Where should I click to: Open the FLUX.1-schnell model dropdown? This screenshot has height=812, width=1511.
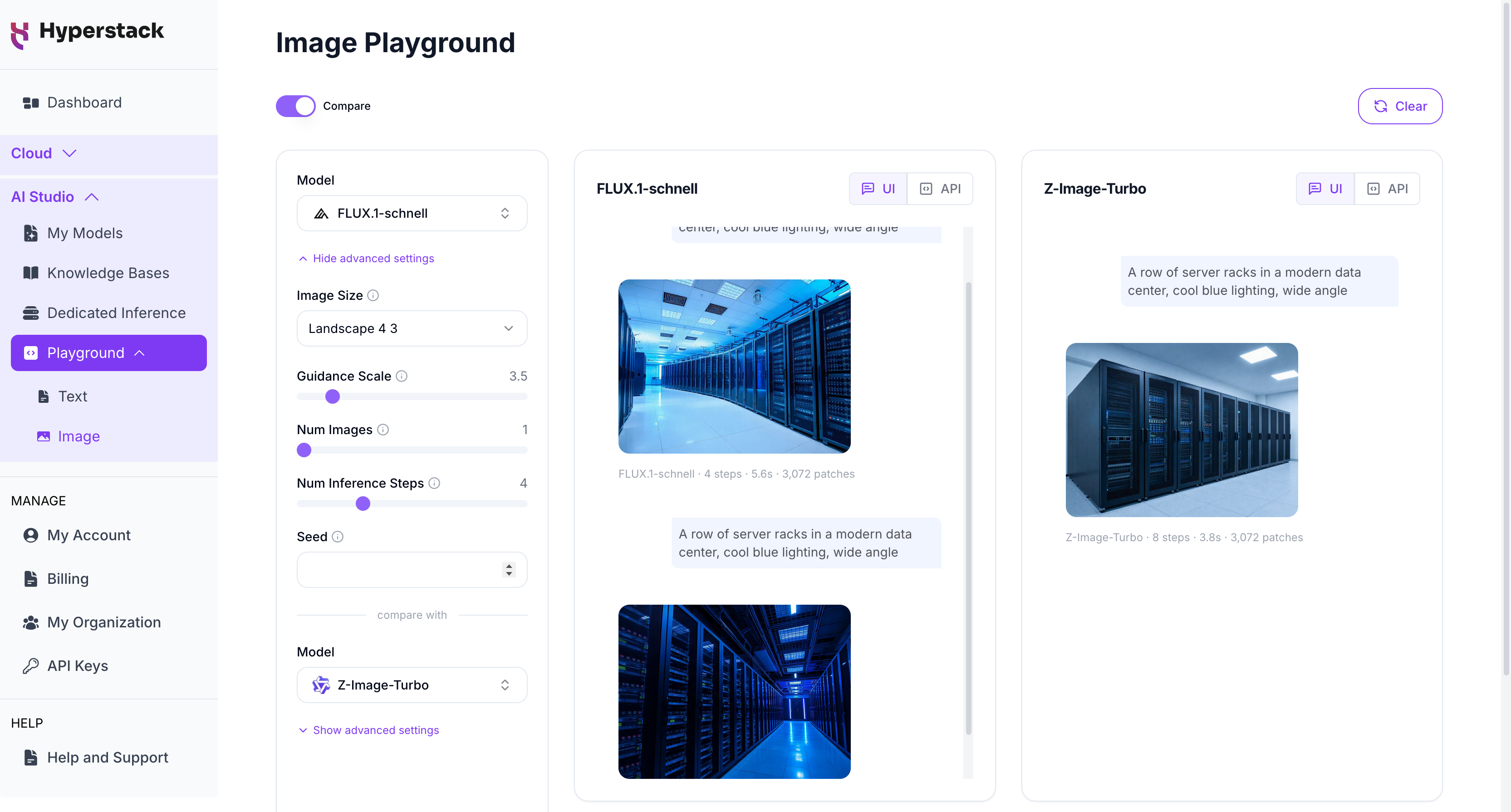click(412, 213)
